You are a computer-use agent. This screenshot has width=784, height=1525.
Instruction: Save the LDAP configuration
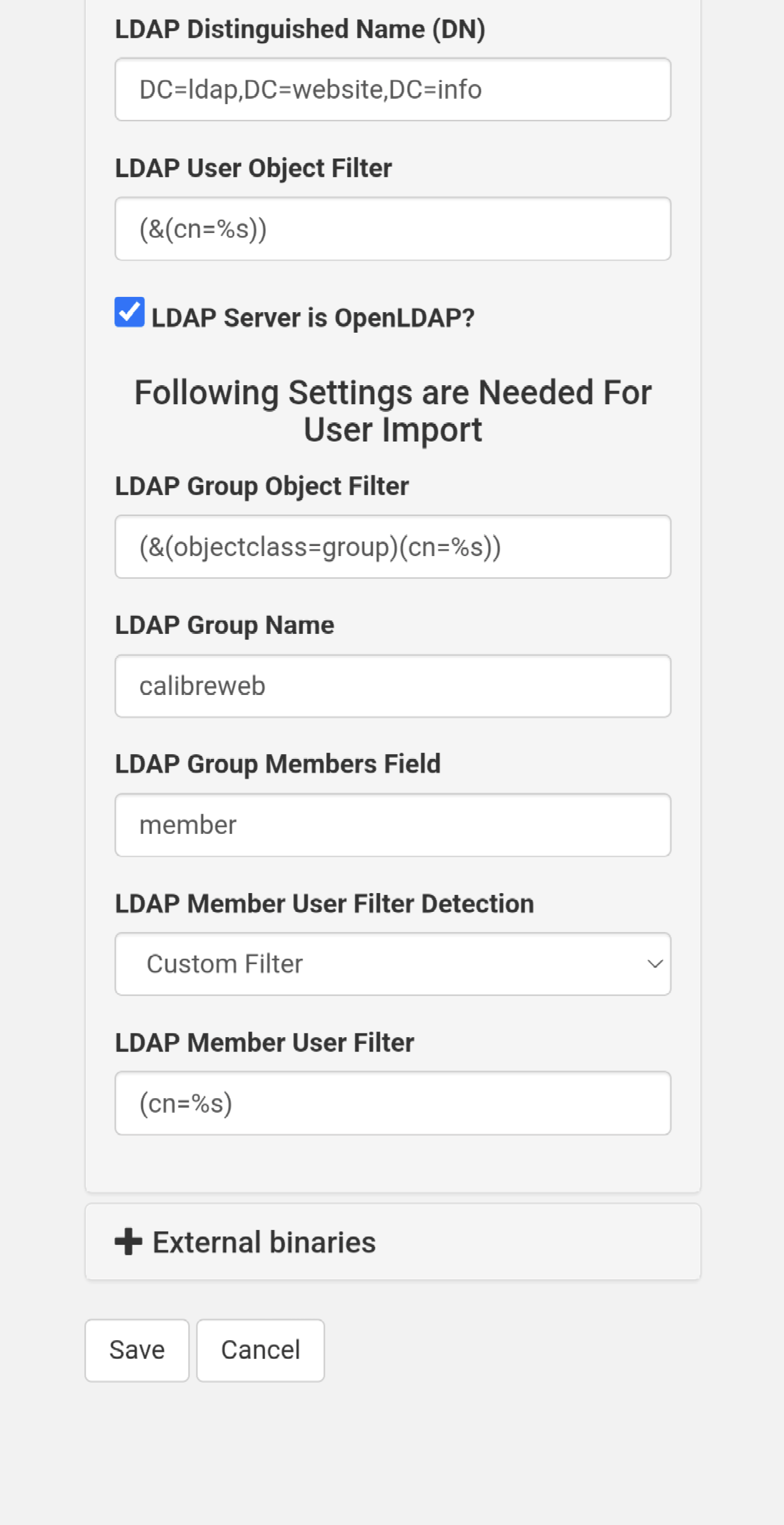coord(136,1349)
